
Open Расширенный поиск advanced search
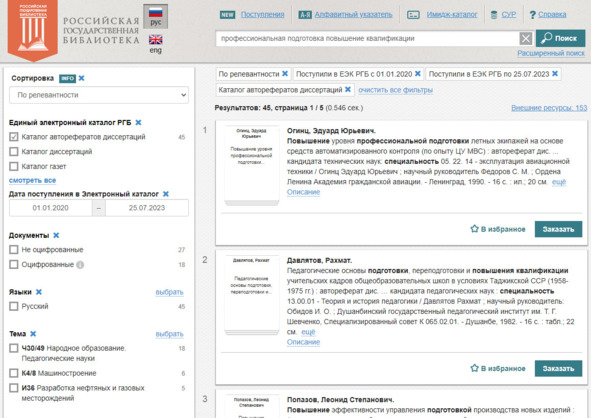[x=551, y=53]
